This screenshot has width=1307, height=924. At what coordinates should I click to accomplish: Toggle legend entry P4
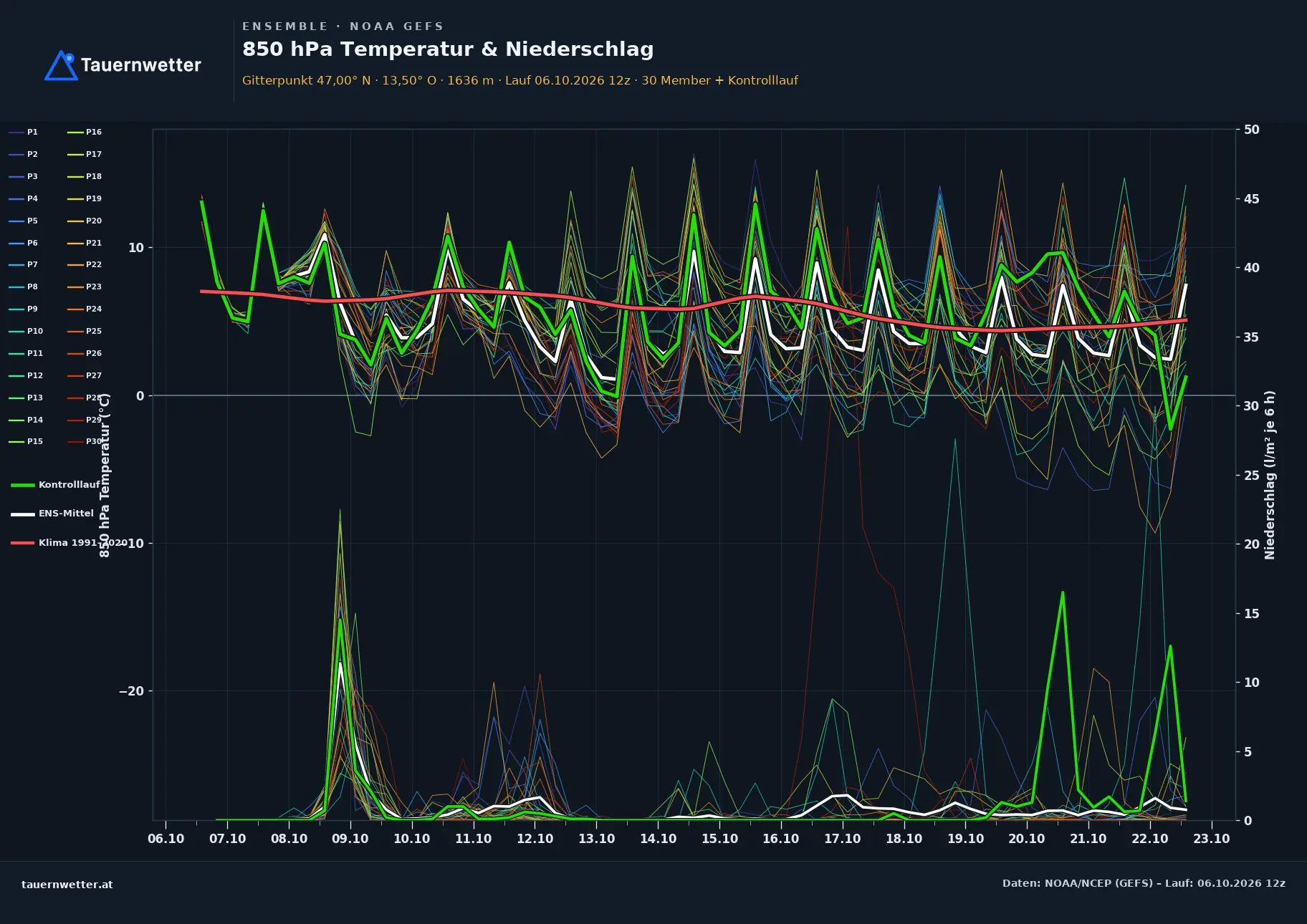(x=23, y=198)
